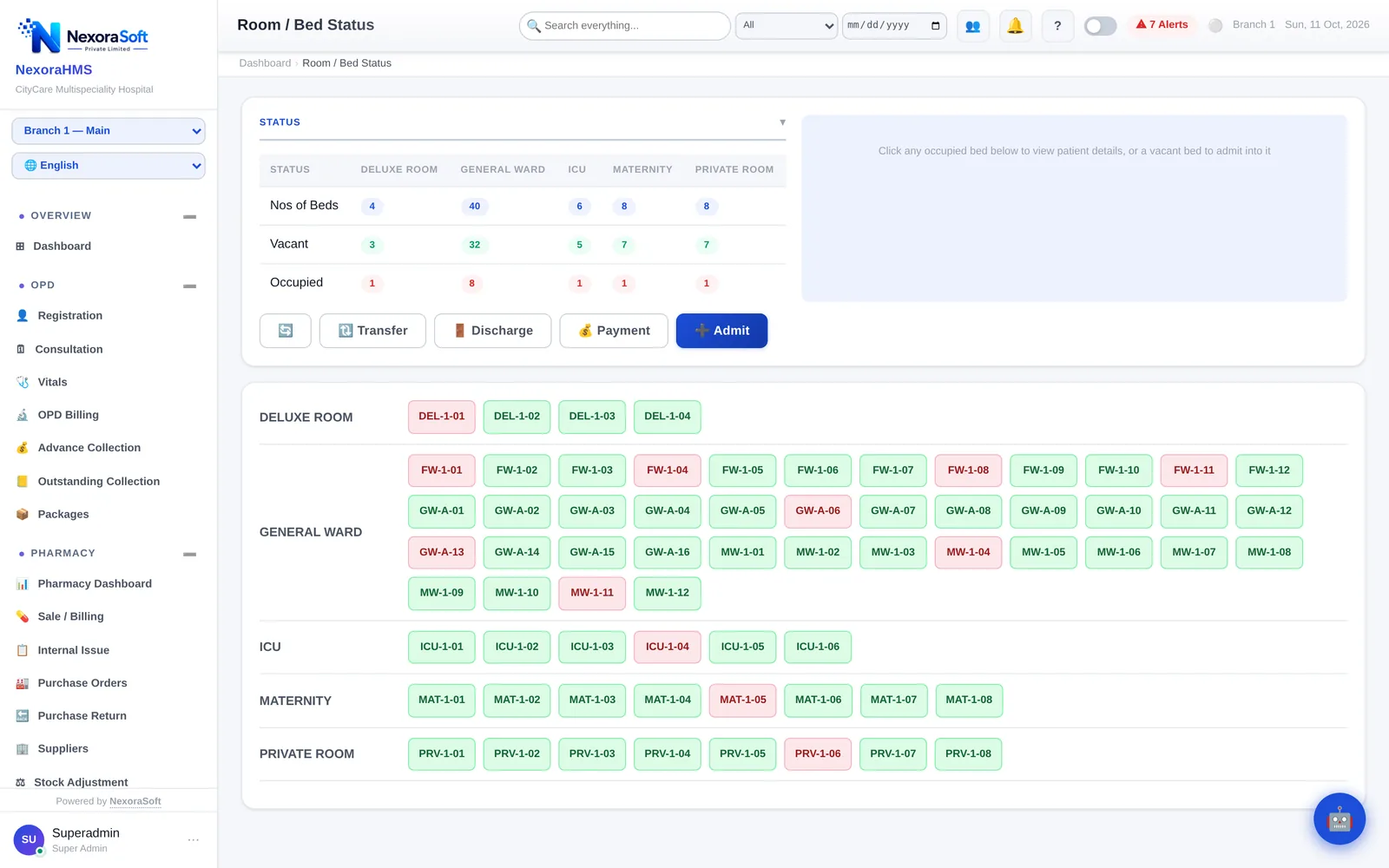Select occupied bed GW-A-13
Screen dimensions: 1389x868
click(x=442, y=552)
